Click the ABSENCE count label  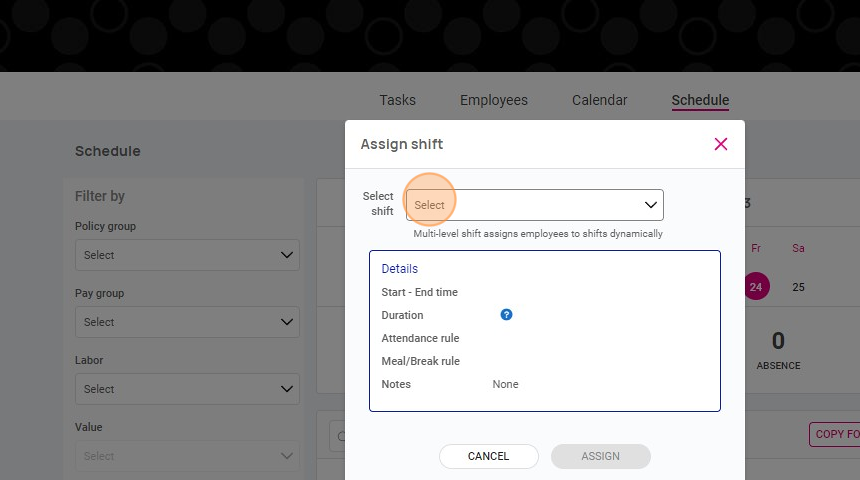(x=778, y=365)
